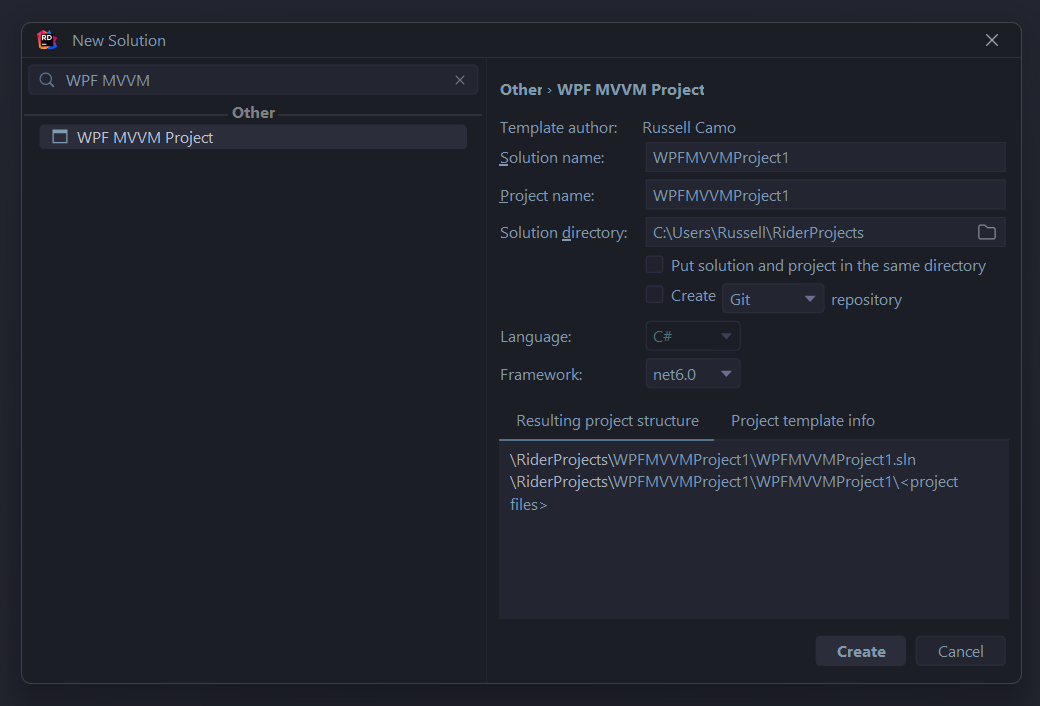Click the Solution name field

[x=825, y=158]
